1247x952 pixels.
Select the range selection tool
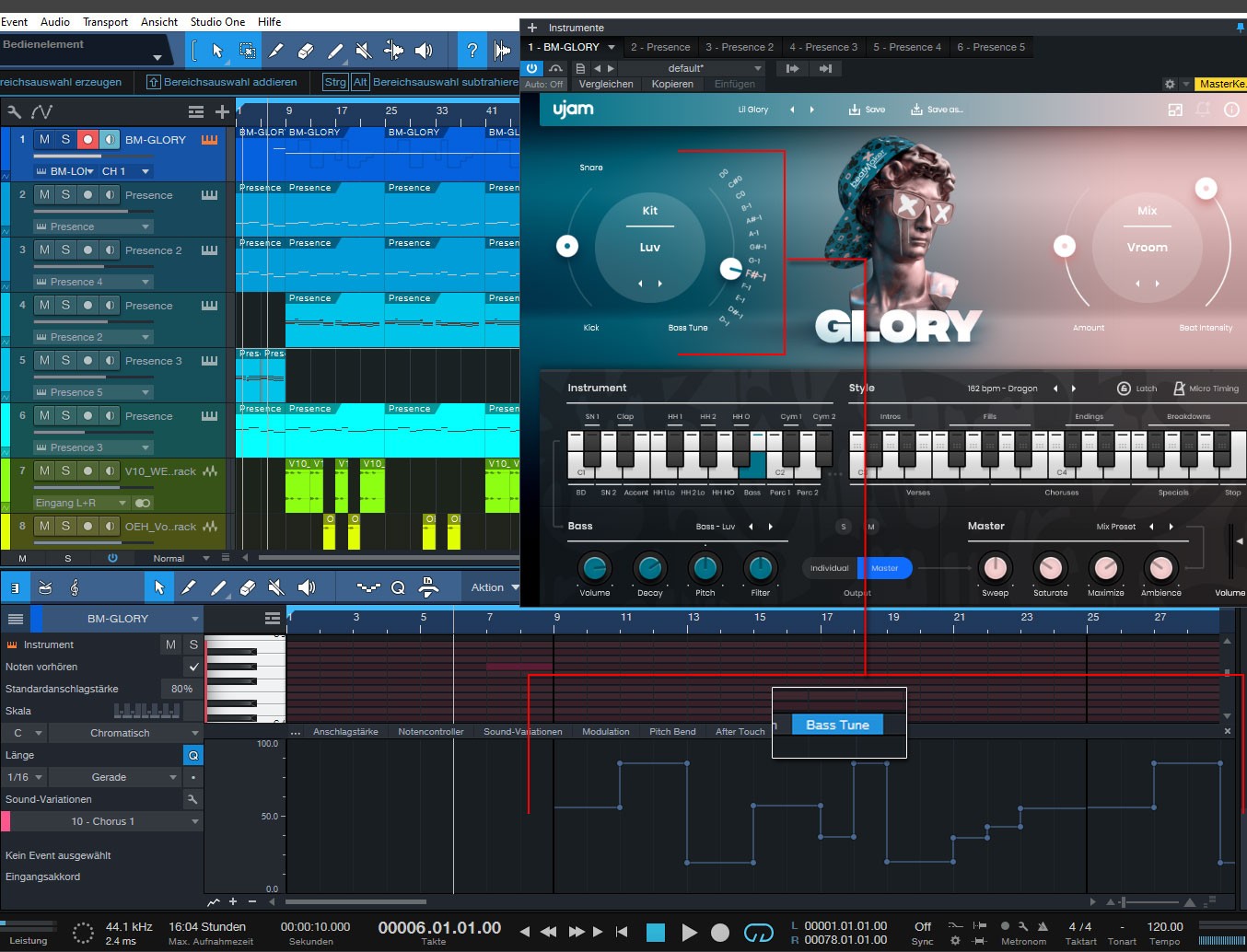point(247,51)
